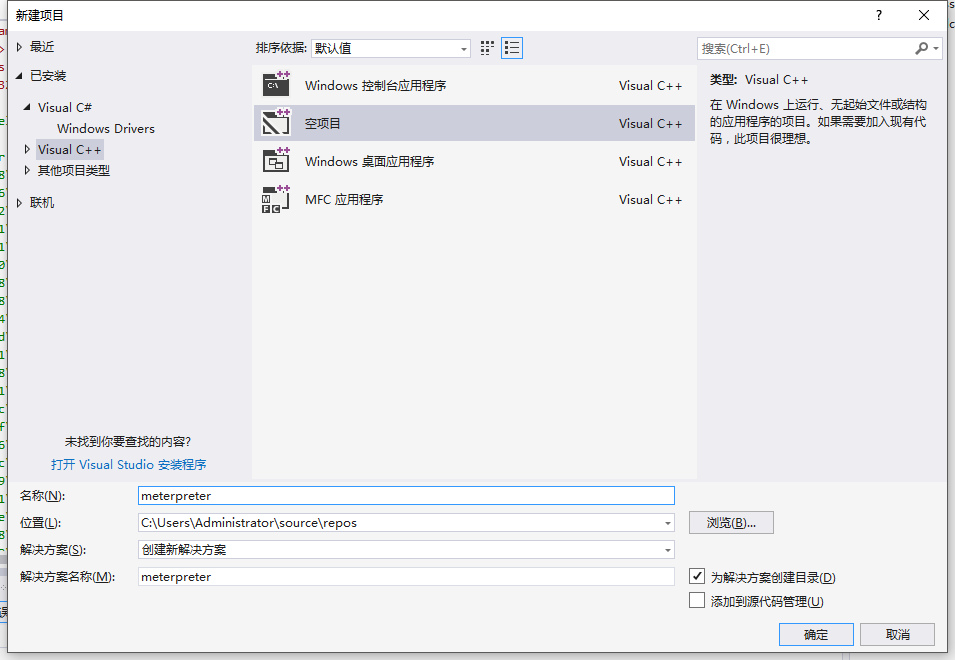
Task: Close the new project dialog
Action: coord(923,15)
